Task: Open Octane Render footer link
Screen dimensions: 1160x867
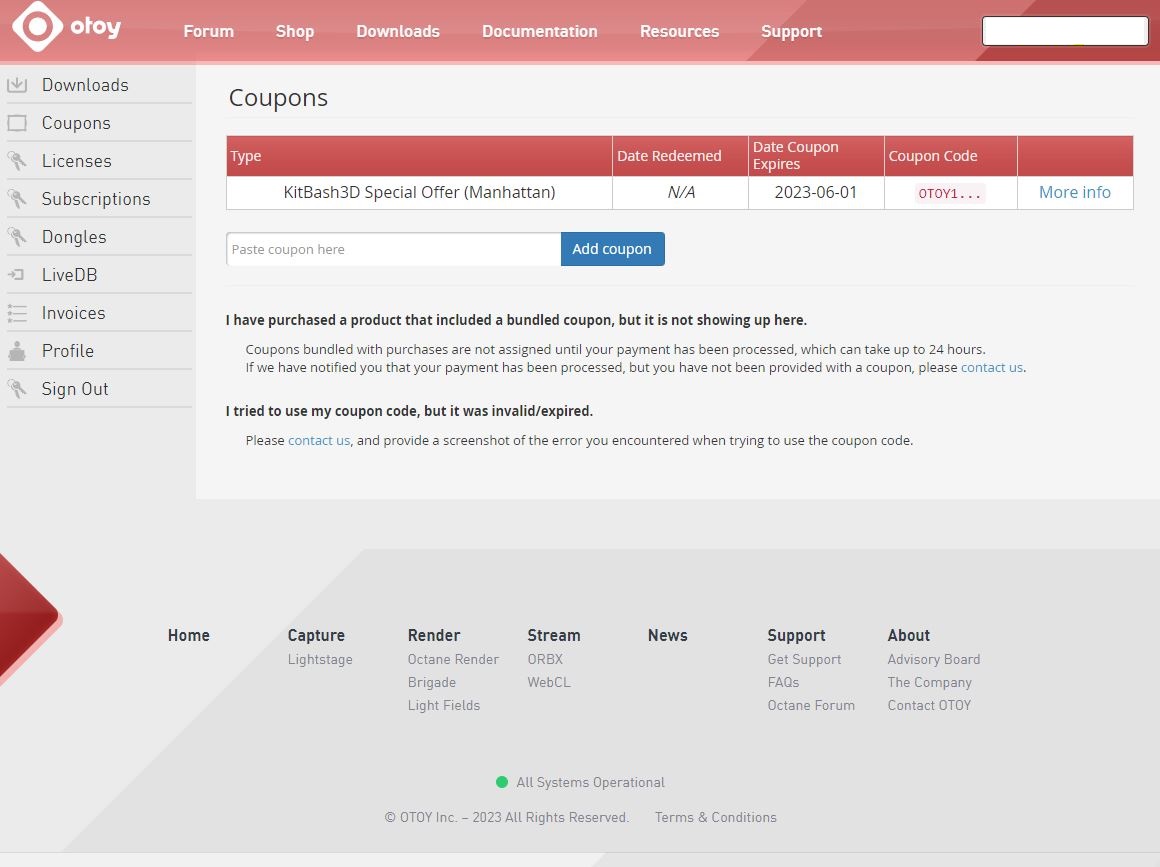Action: coord(453,659)
